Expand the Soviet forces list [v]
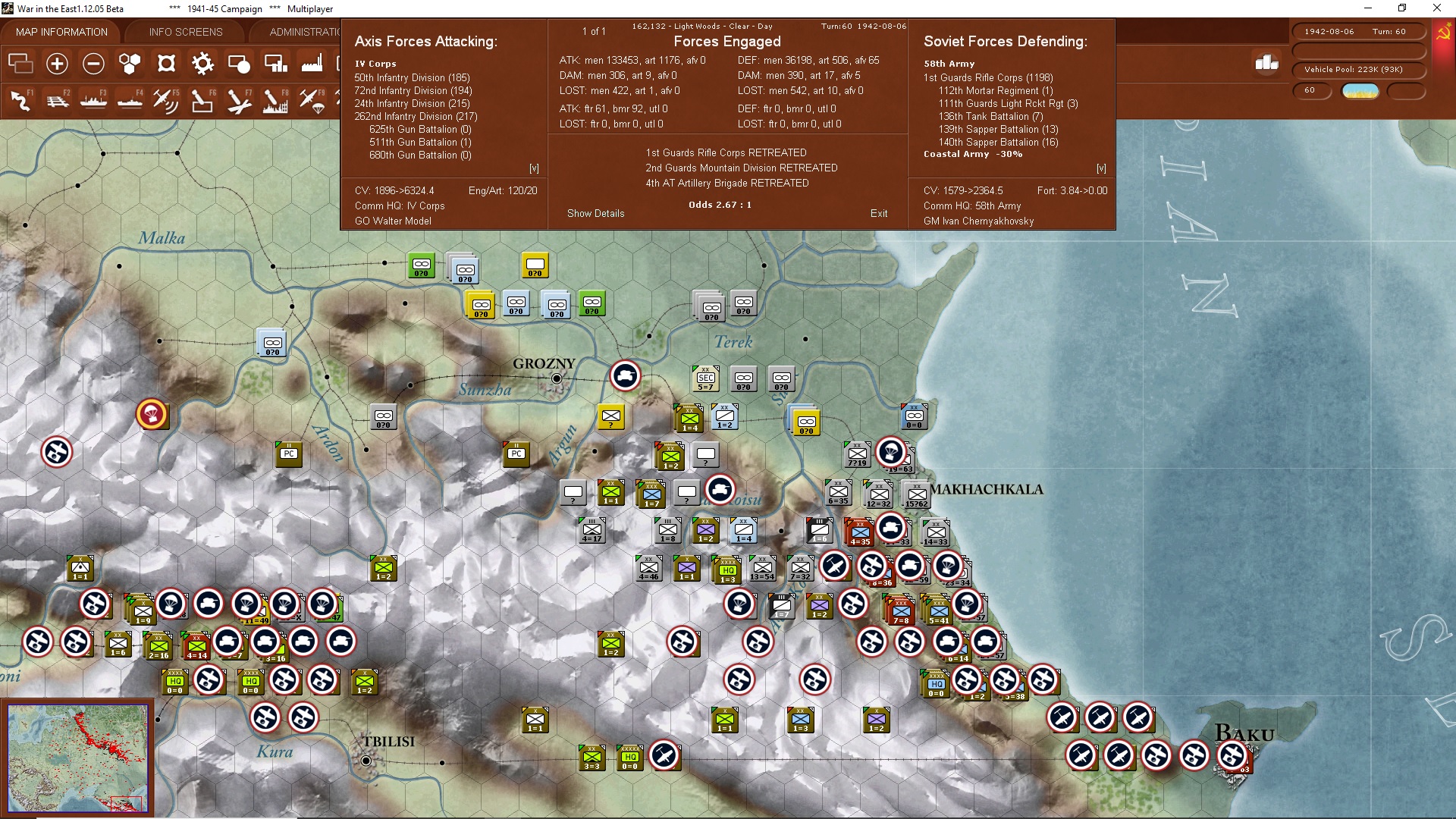Image resolution: width=1456 pixels, height=819 pixels. pos(1101,168)
